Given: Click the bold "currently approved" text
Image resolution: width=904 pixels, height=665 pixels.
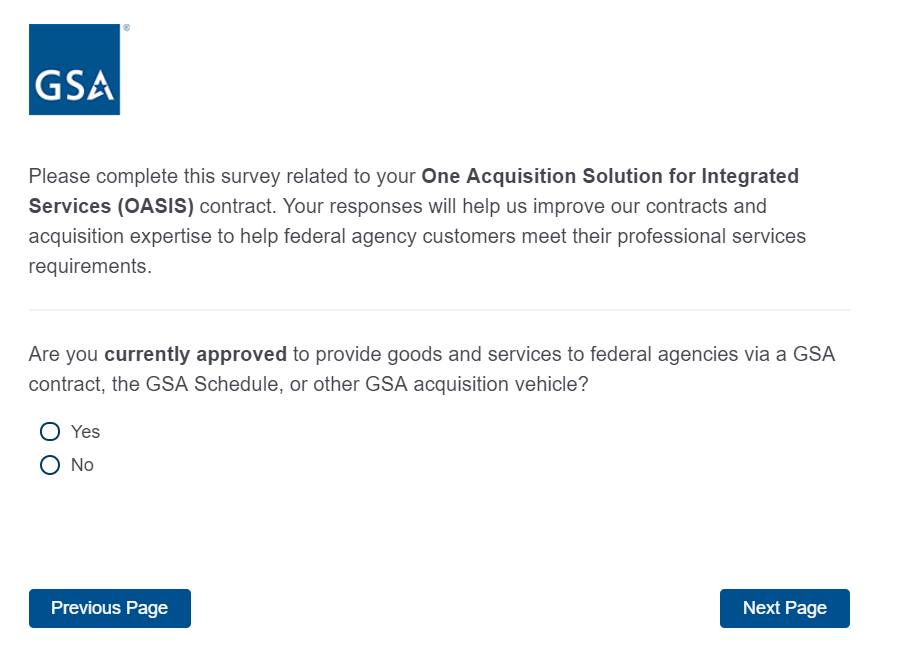Looking at the screenshot, I should (x=195, y=354).
